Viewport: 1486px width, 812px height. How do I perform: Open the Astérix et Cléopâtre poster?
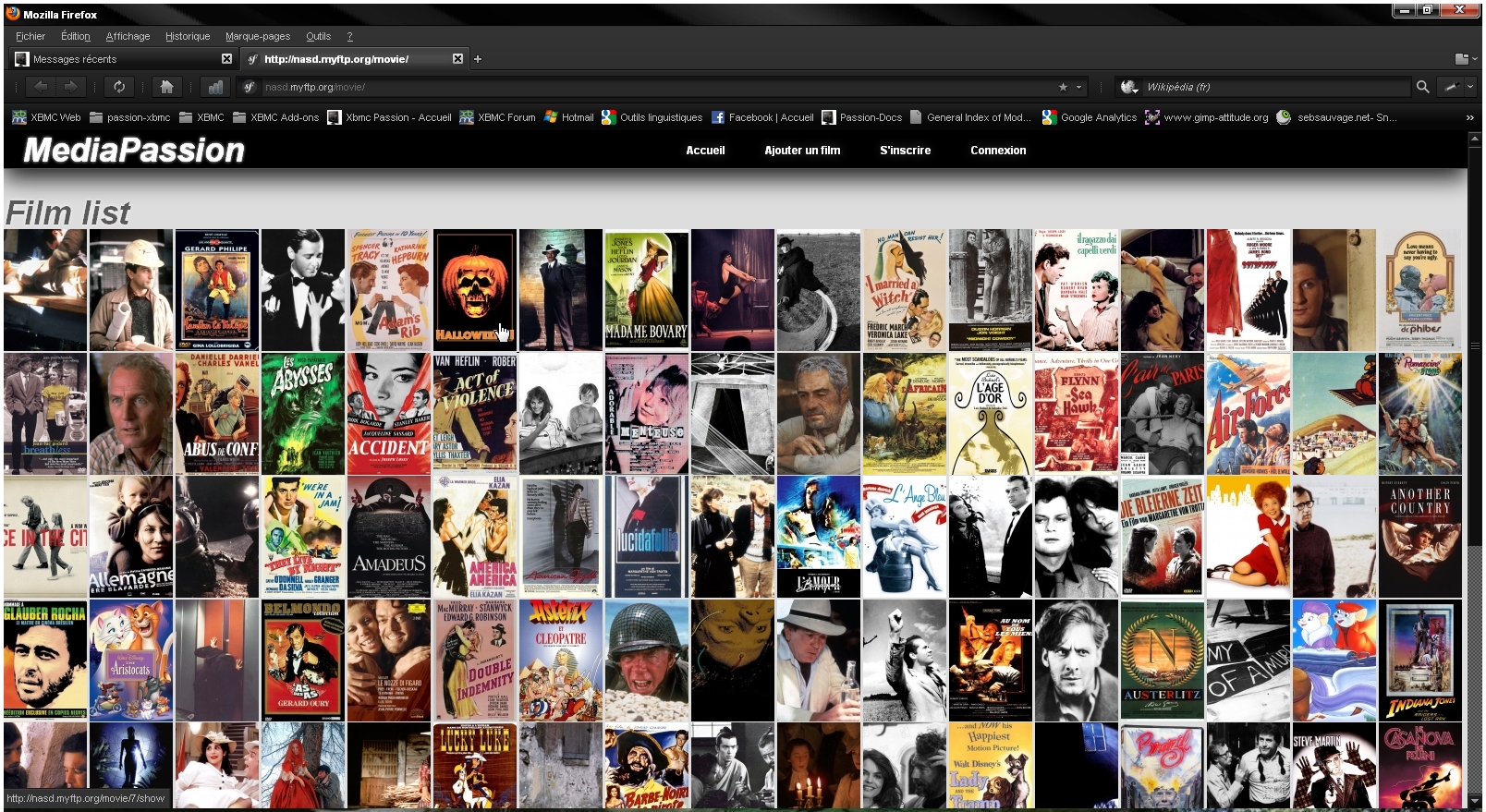pyautogui.click(x=561, y=661)
